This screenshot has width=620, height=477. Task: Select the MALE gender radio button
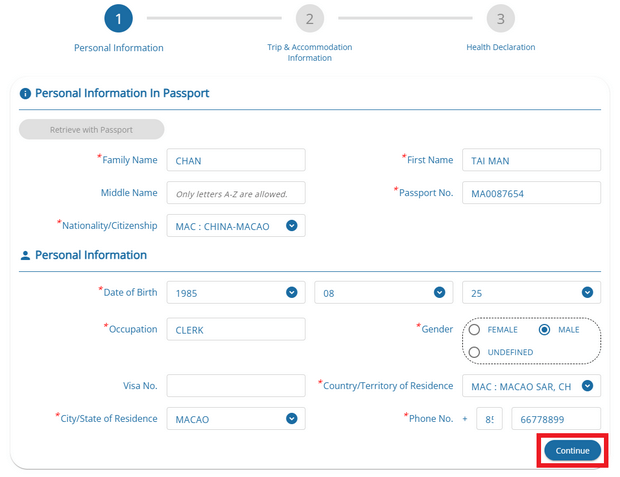[545, 329]
